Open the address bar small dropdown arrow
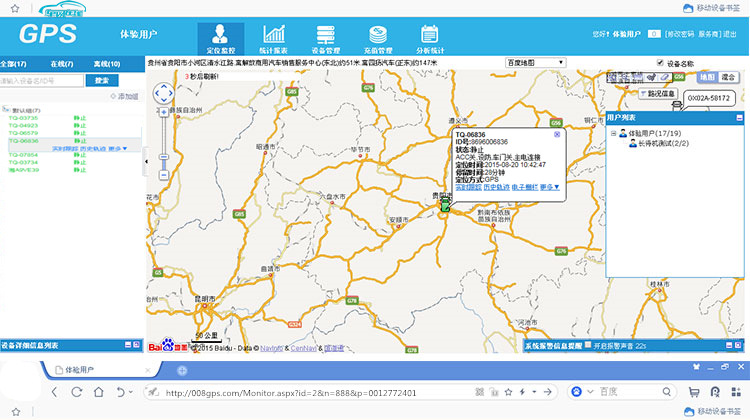Viewport: 750px width, 420px height. point(534,392)
